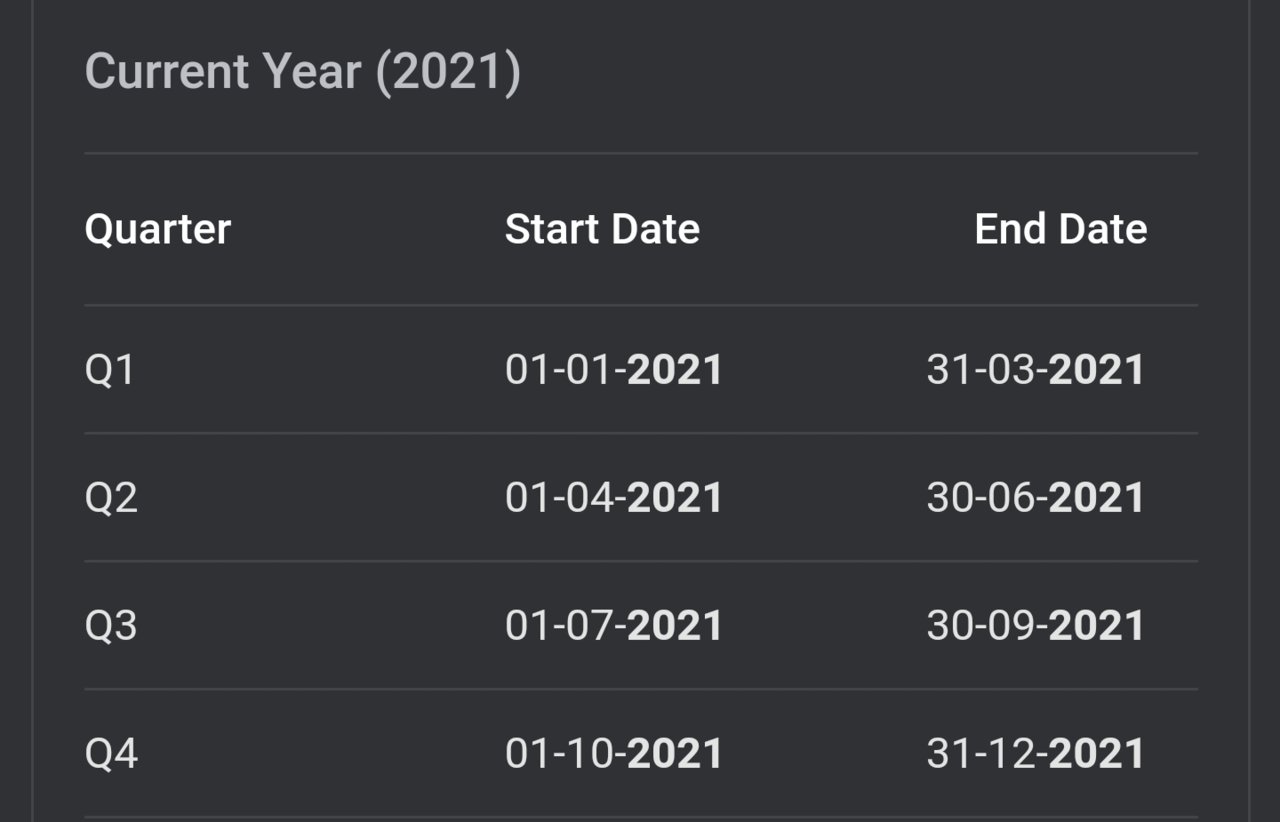Image resolution: width=1280 pixels, height=822 pixels.
Task: Select end date 31-12-2021
Action: (x=1036, y=754)
